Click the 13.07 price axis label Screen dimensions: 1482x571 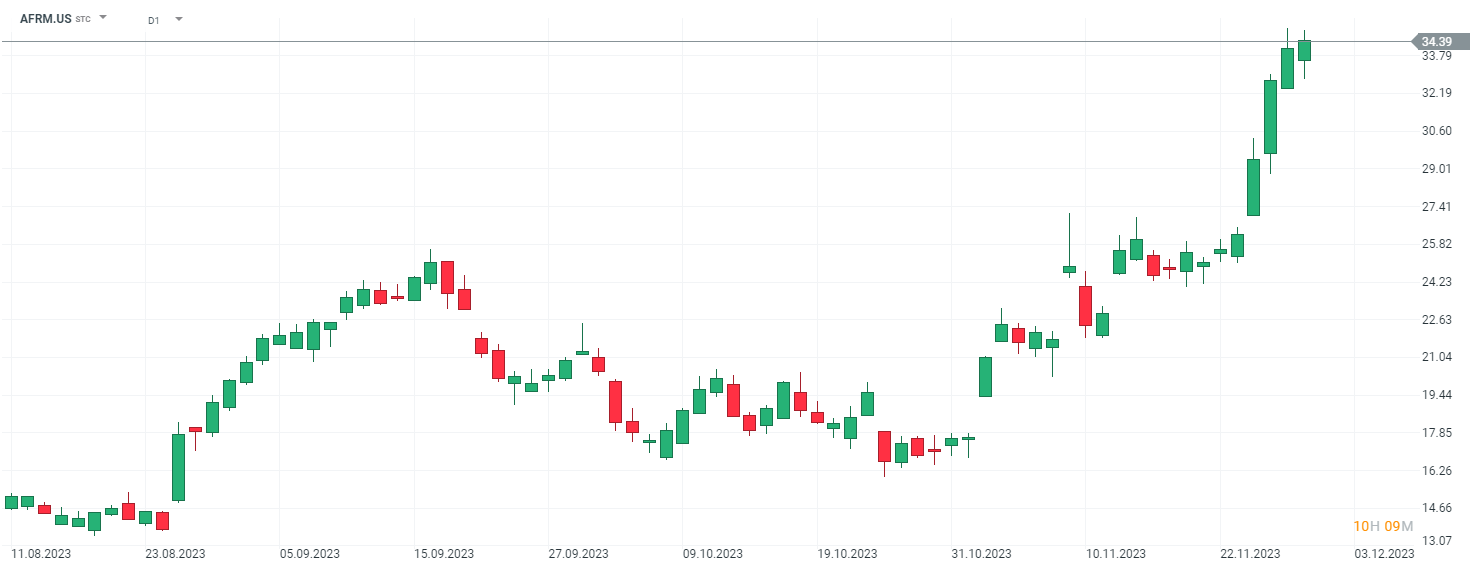[1436, 541]
